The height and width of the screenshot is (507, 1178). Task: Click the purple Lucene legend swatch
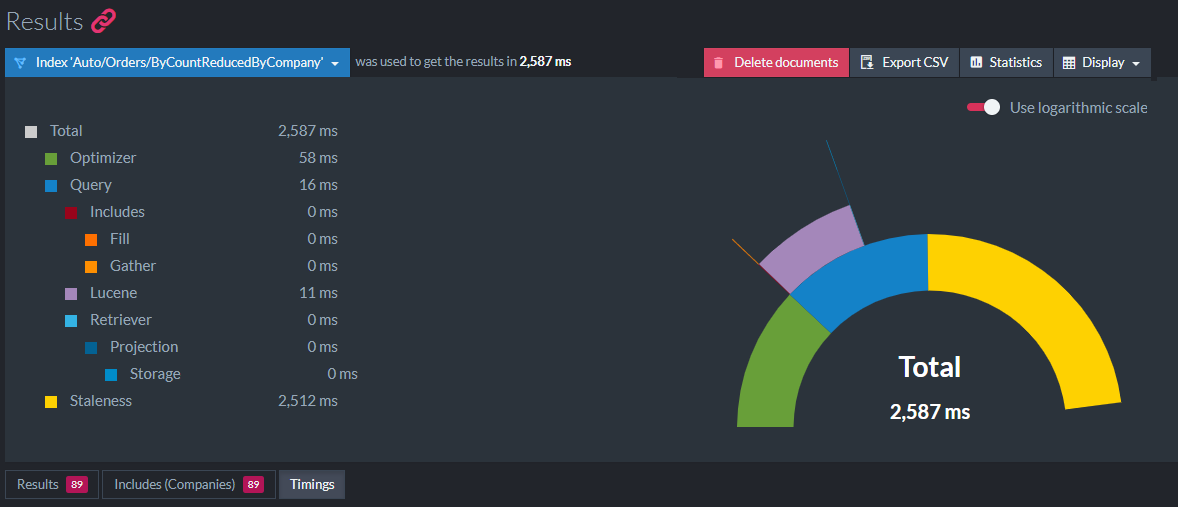coord(71,294)
